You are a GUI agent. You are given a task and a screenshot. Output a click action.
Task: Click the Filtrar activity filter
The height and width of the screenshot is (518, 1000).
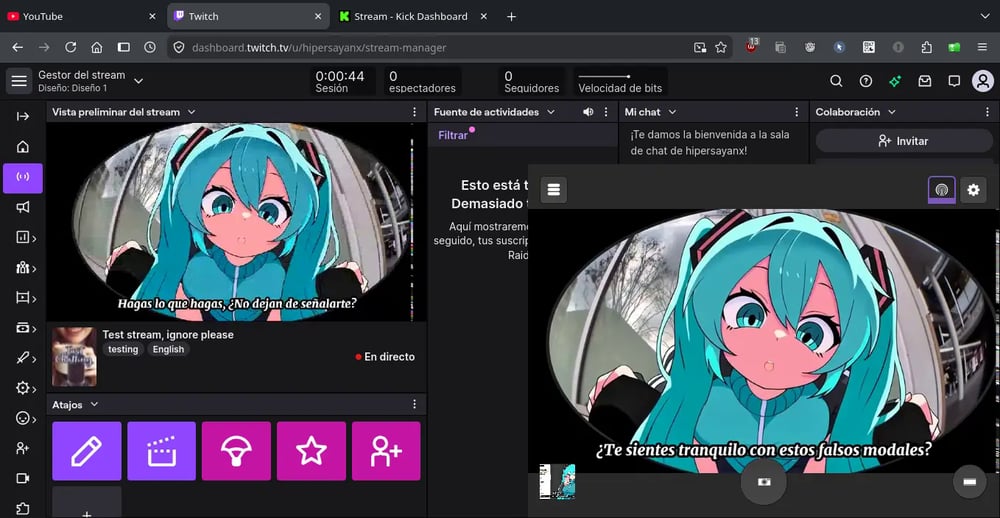click(453, 135)
